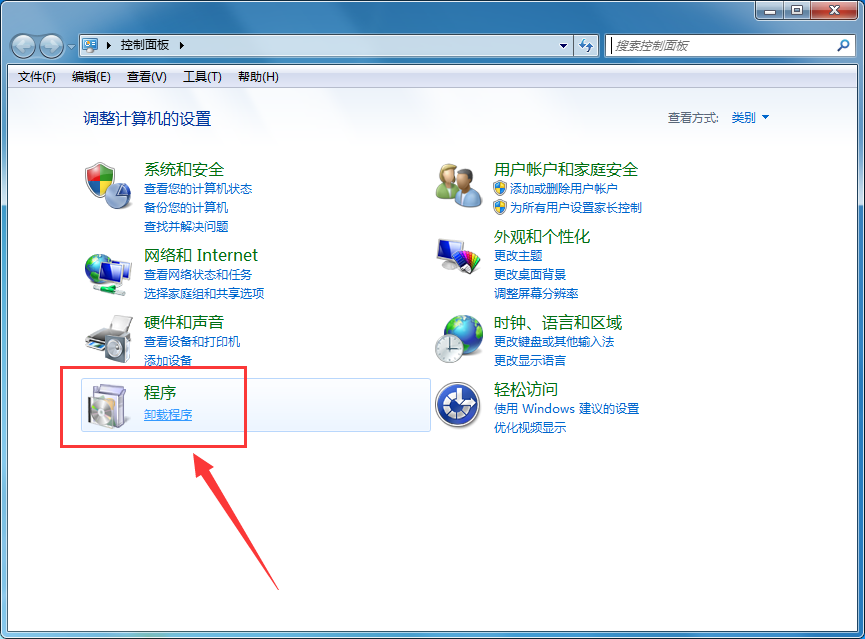The image size is (865, 639).
Task: Open the 轻松访问 heading
Action: point(525,390)
